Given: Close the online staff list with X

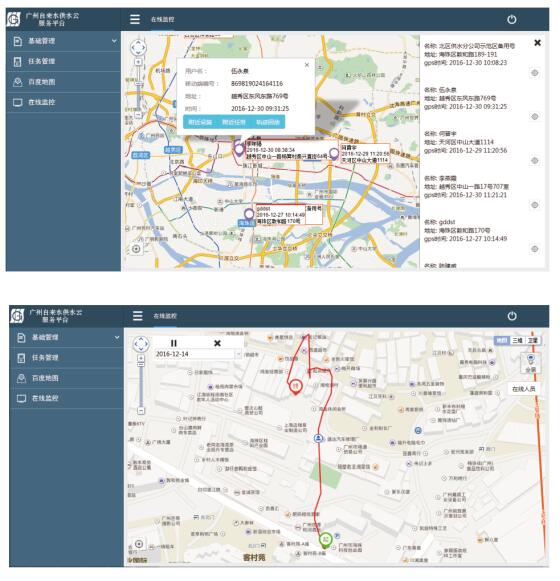Looking at the screenshot, I should tap(537, 43).
